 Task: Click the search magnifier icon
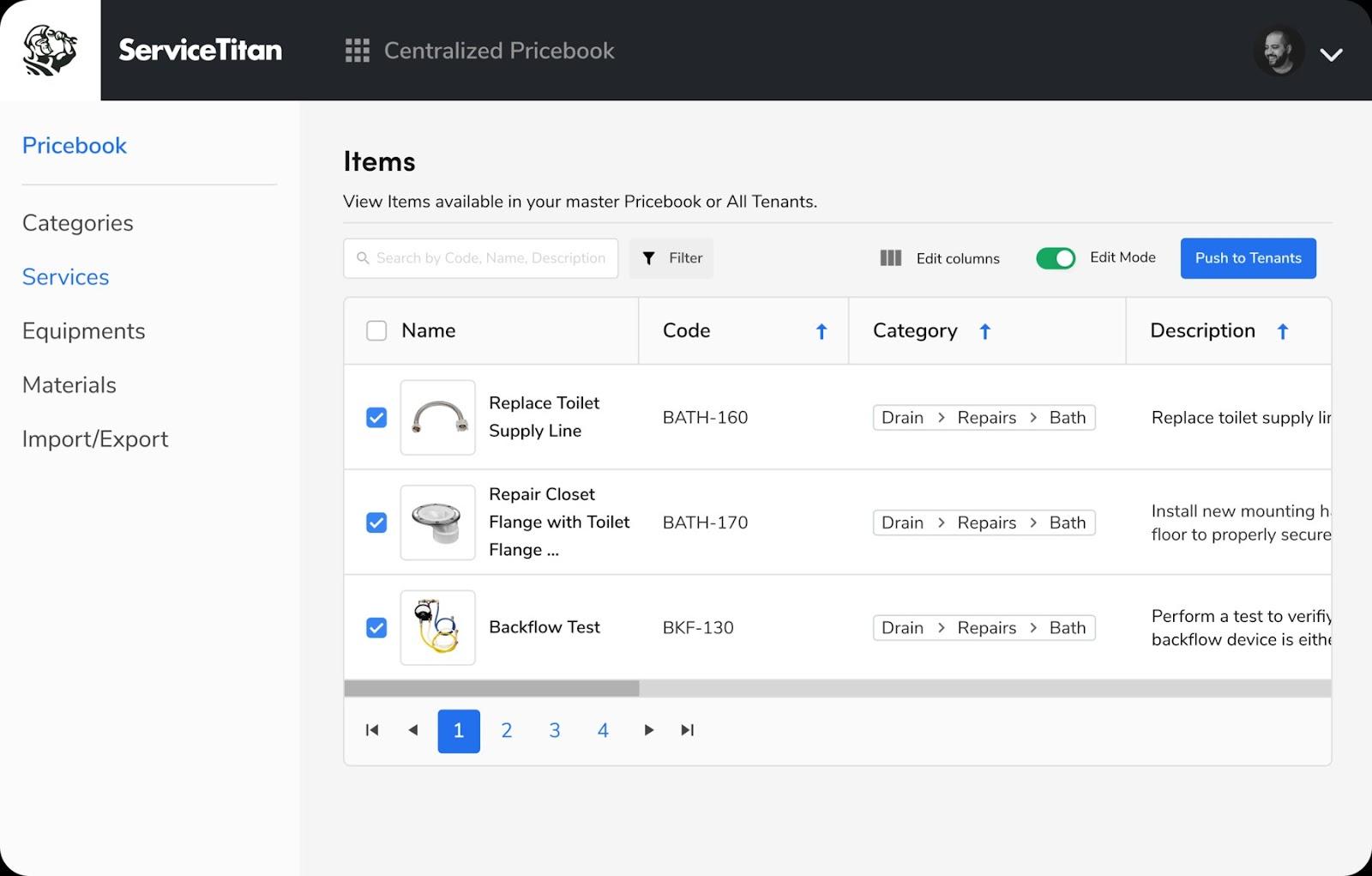(364, 257)
